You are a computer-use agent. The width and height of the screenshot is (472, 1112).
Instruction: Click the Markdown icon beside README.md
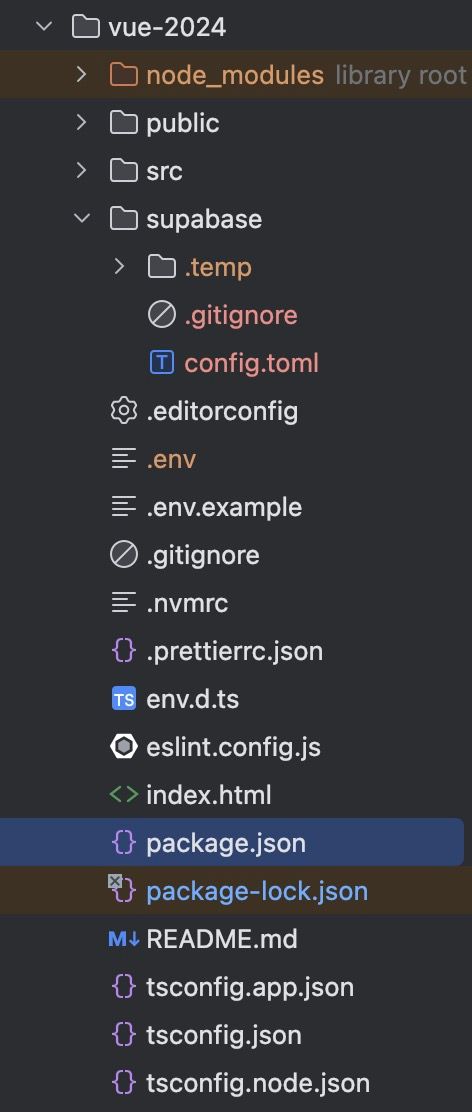(x=123, y=939)
